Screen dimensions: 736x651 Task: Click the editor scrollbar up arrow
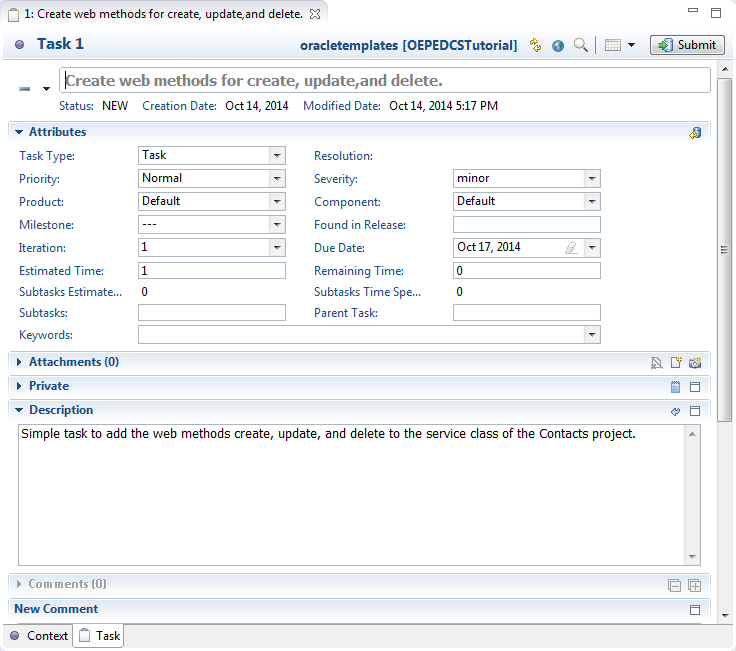point(725,69)
